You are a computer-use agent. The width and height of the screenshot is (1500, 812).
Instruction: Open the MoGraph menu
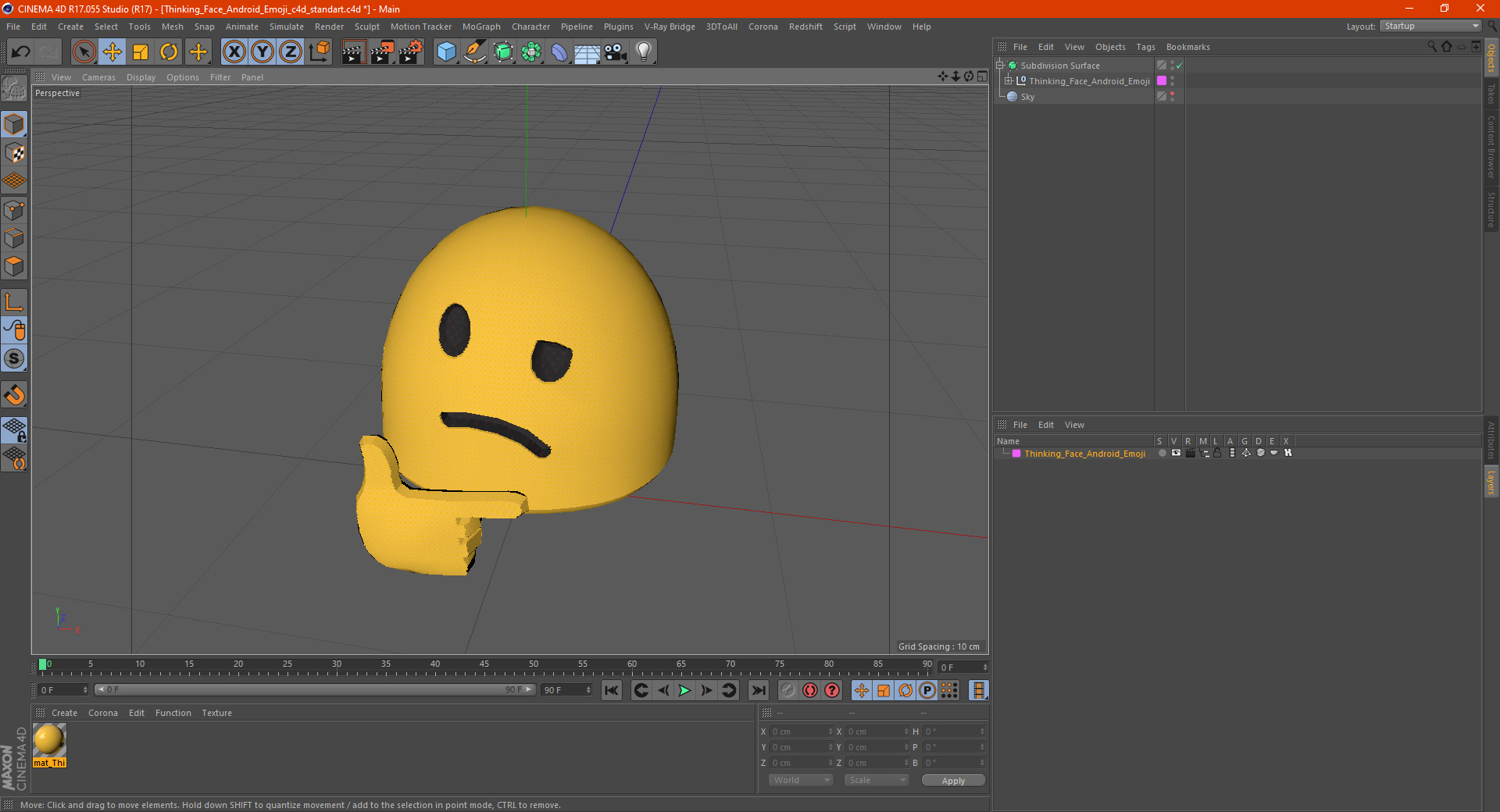pos(481,27)
